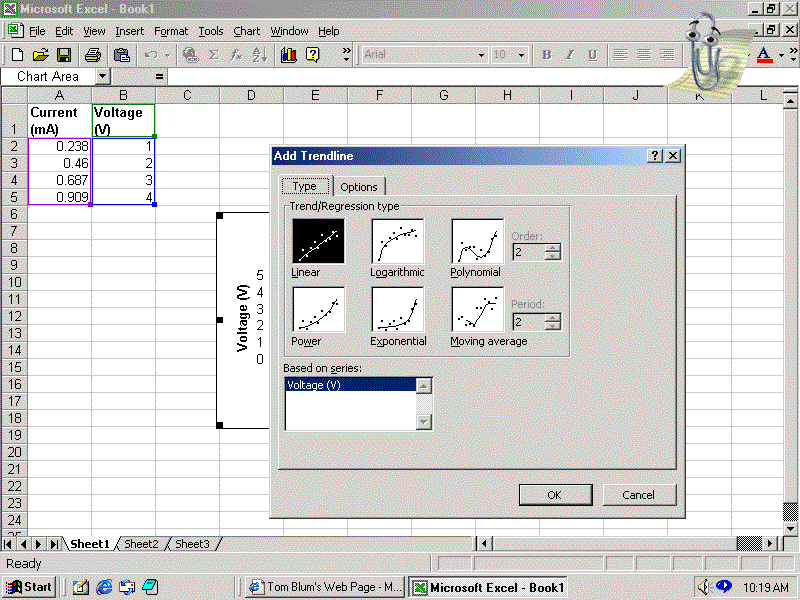The image size is (800, 600).
Task: Open the File menu
Action: [37, 31]
